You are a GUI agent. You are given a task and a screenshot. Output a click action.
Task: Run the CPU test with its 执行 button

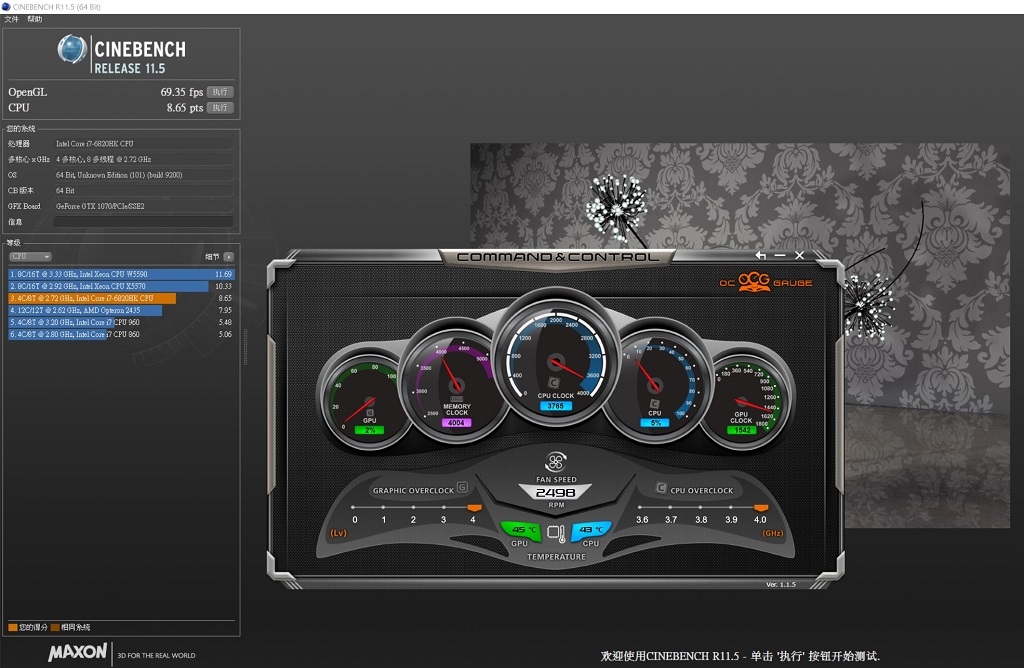point(220,108)
